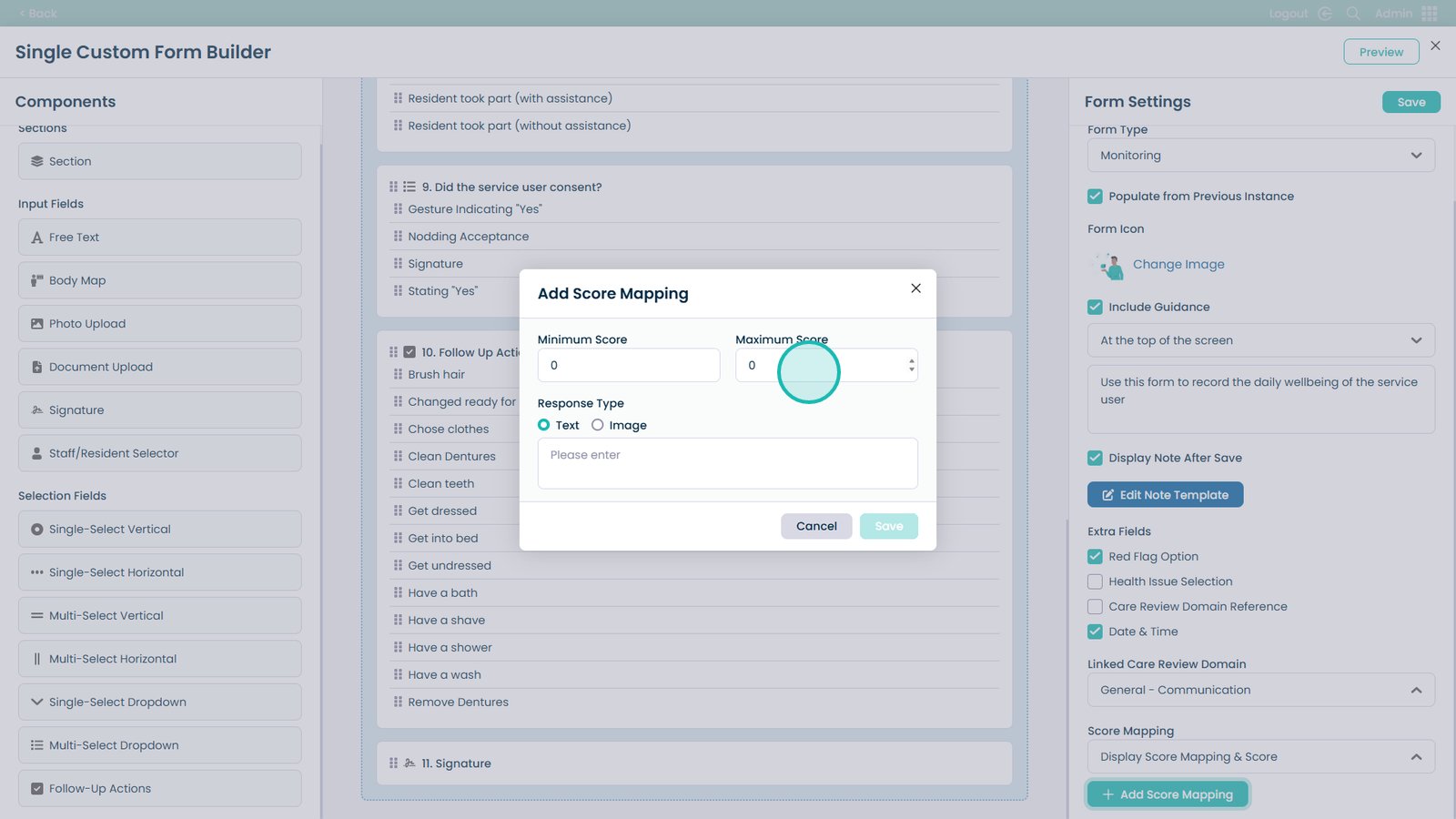Add the Body Map component
This screenshot has width=1456, height=819.
pyautogui.click(x=159, y=280)
